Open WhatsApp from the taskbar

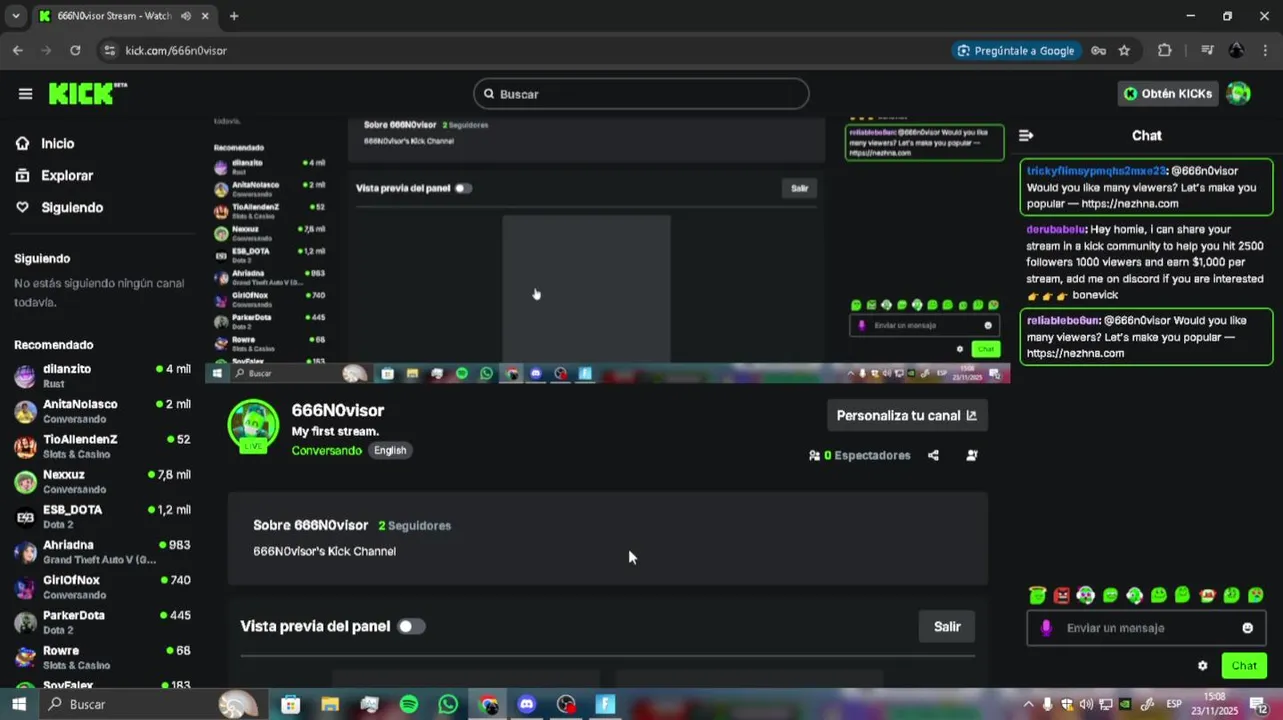point(448,704)
